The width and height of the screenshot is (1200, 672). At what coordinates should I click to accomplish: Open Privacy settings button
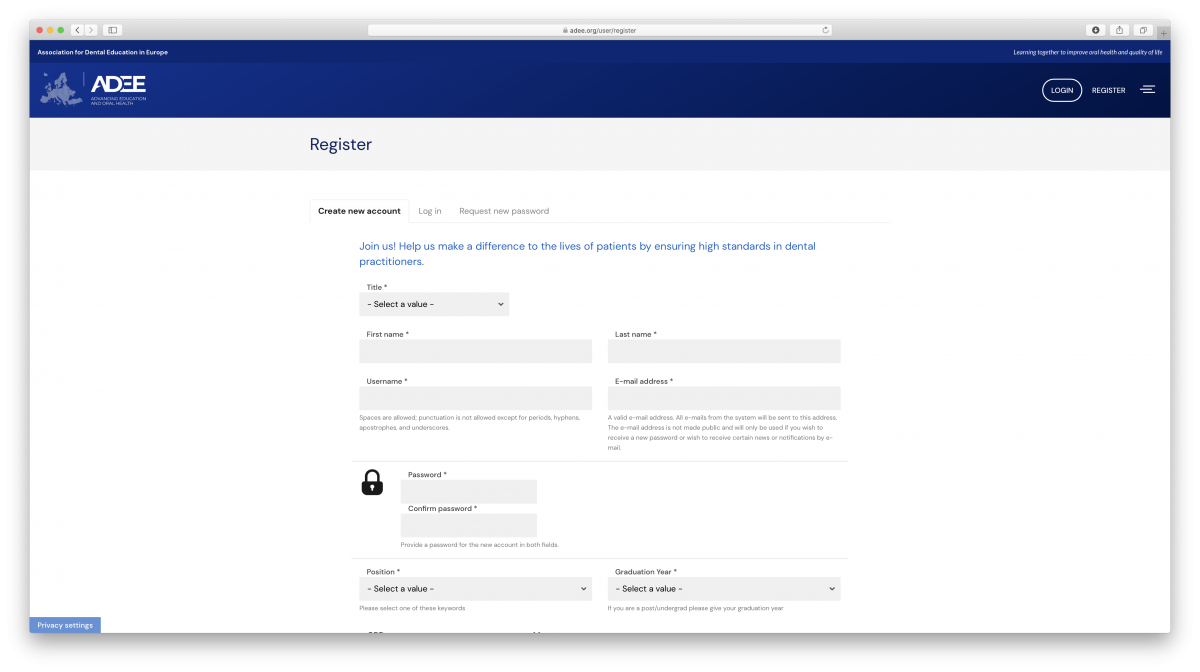click(65, 625)
